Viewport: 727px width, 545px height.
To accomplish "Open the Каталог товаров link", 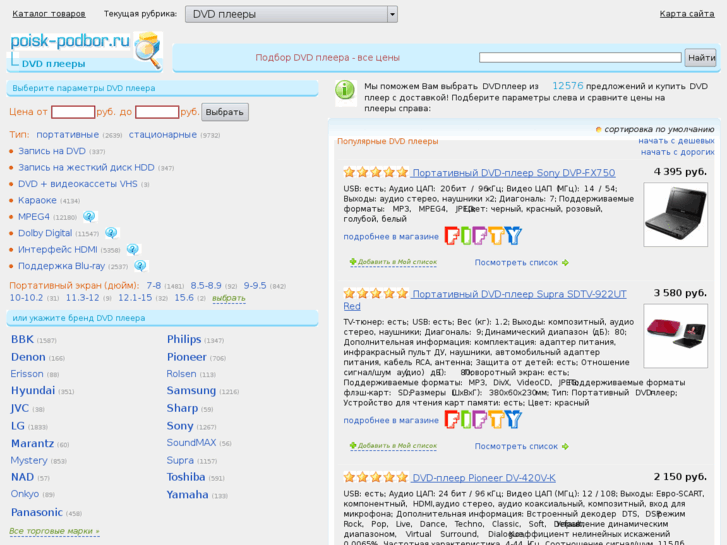I will [x=49, y=14].
